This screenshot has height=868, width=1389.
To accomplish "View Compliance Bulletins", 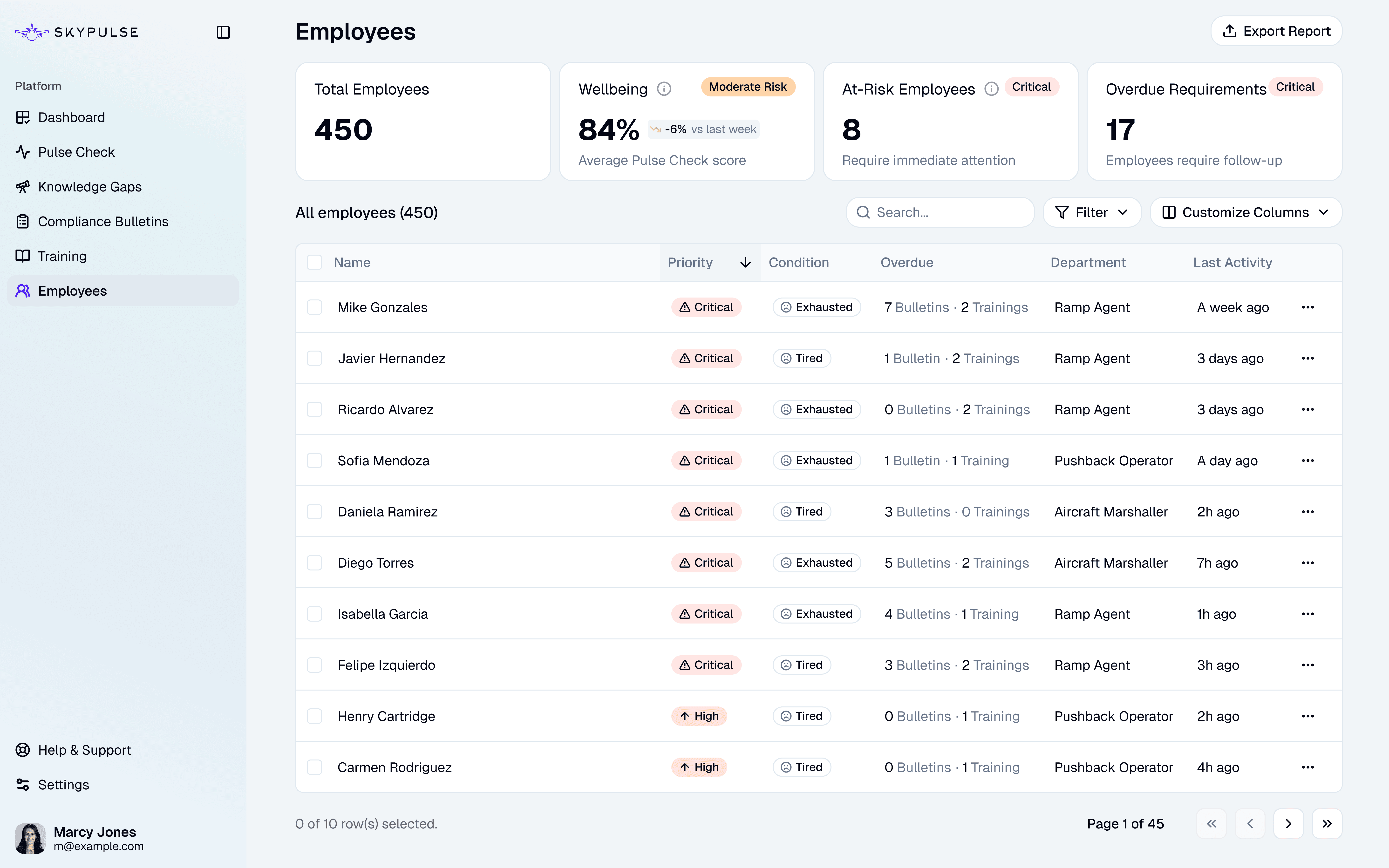I will click(x=103, y=221).
